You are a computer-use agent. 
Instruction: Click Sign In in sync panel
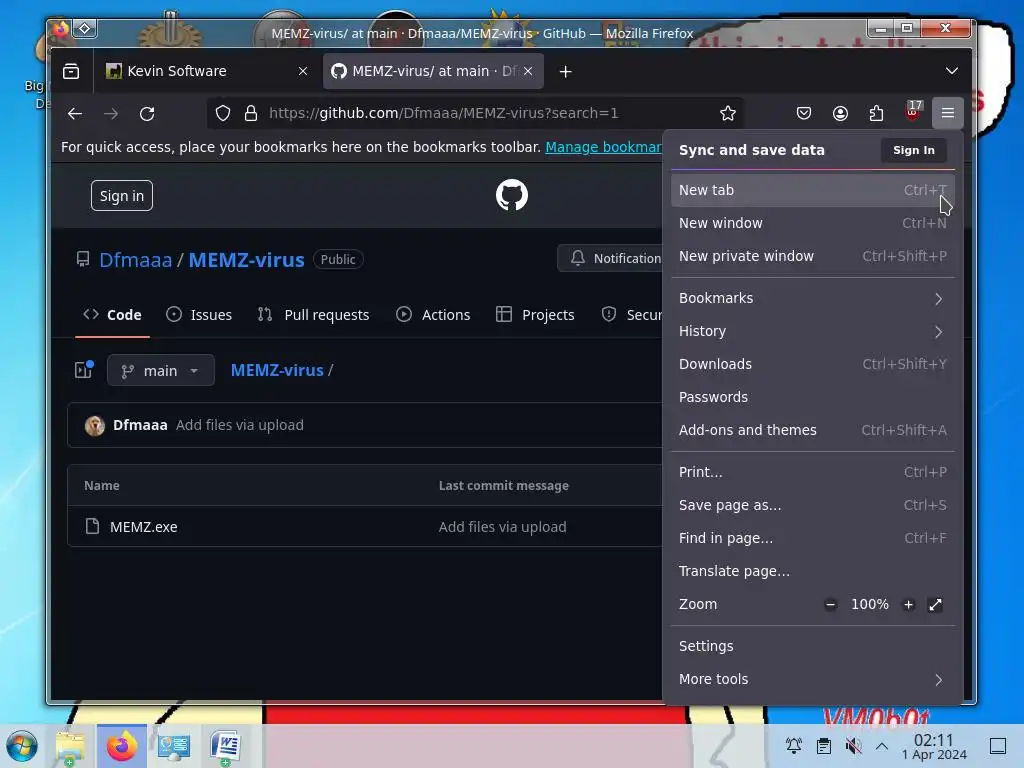[x=914, y=150]
